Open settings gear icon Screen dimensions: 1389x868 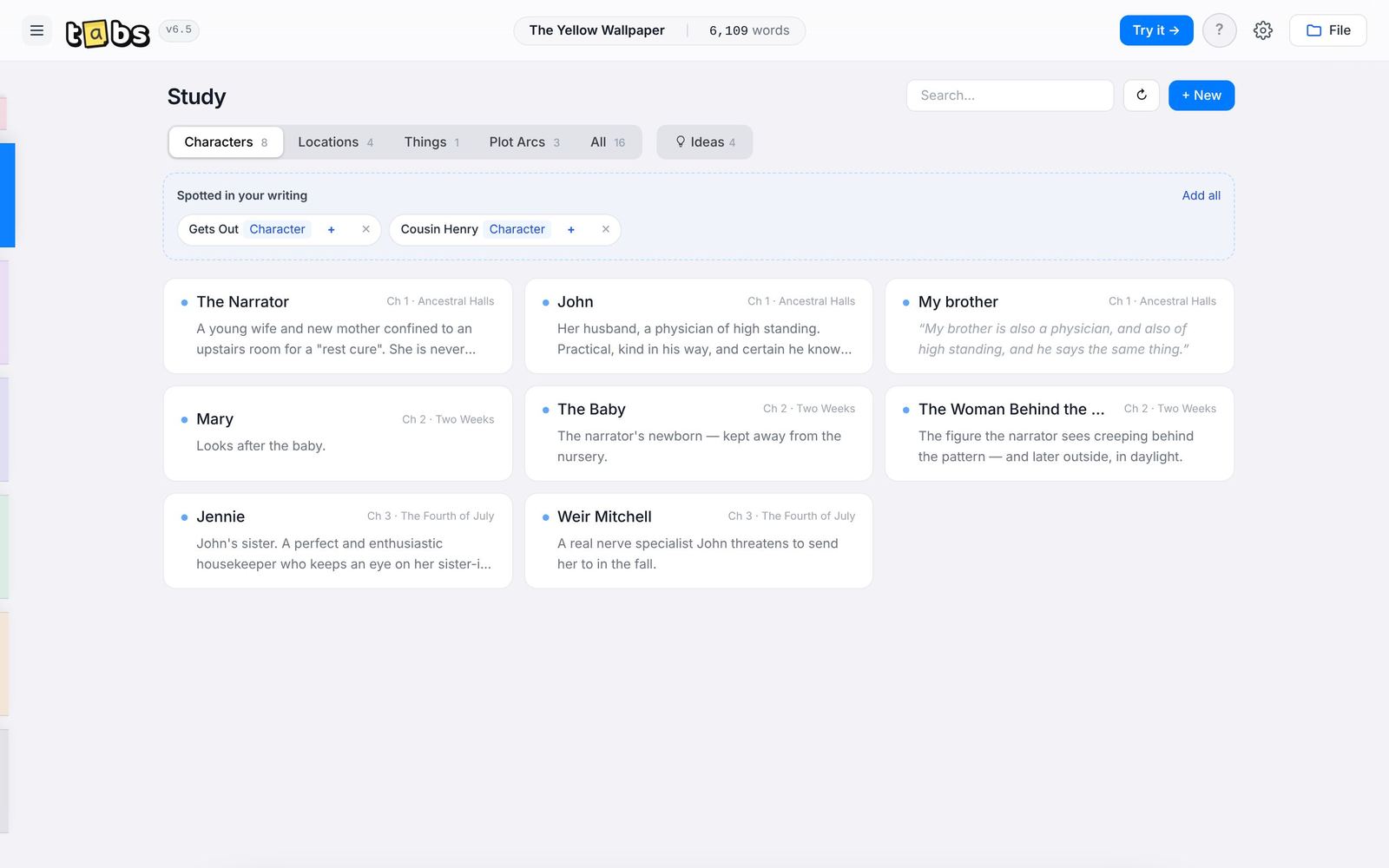tap(1263, 30)
